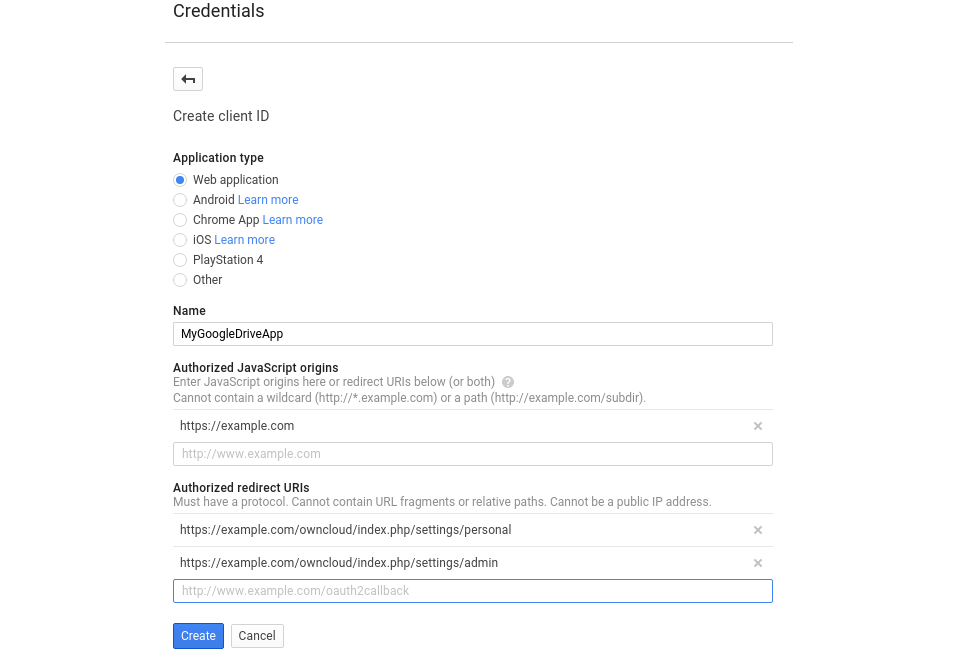Delete the settings/personal redirect URI

(757, 530)
